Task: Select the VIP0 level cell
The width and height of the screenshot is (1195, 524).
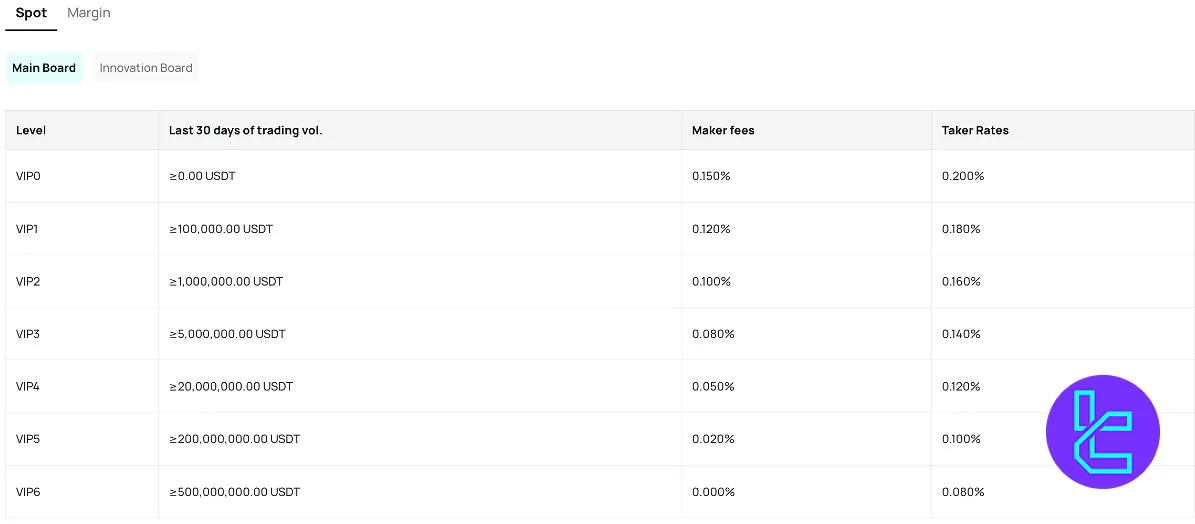Action: pos(82,176)
